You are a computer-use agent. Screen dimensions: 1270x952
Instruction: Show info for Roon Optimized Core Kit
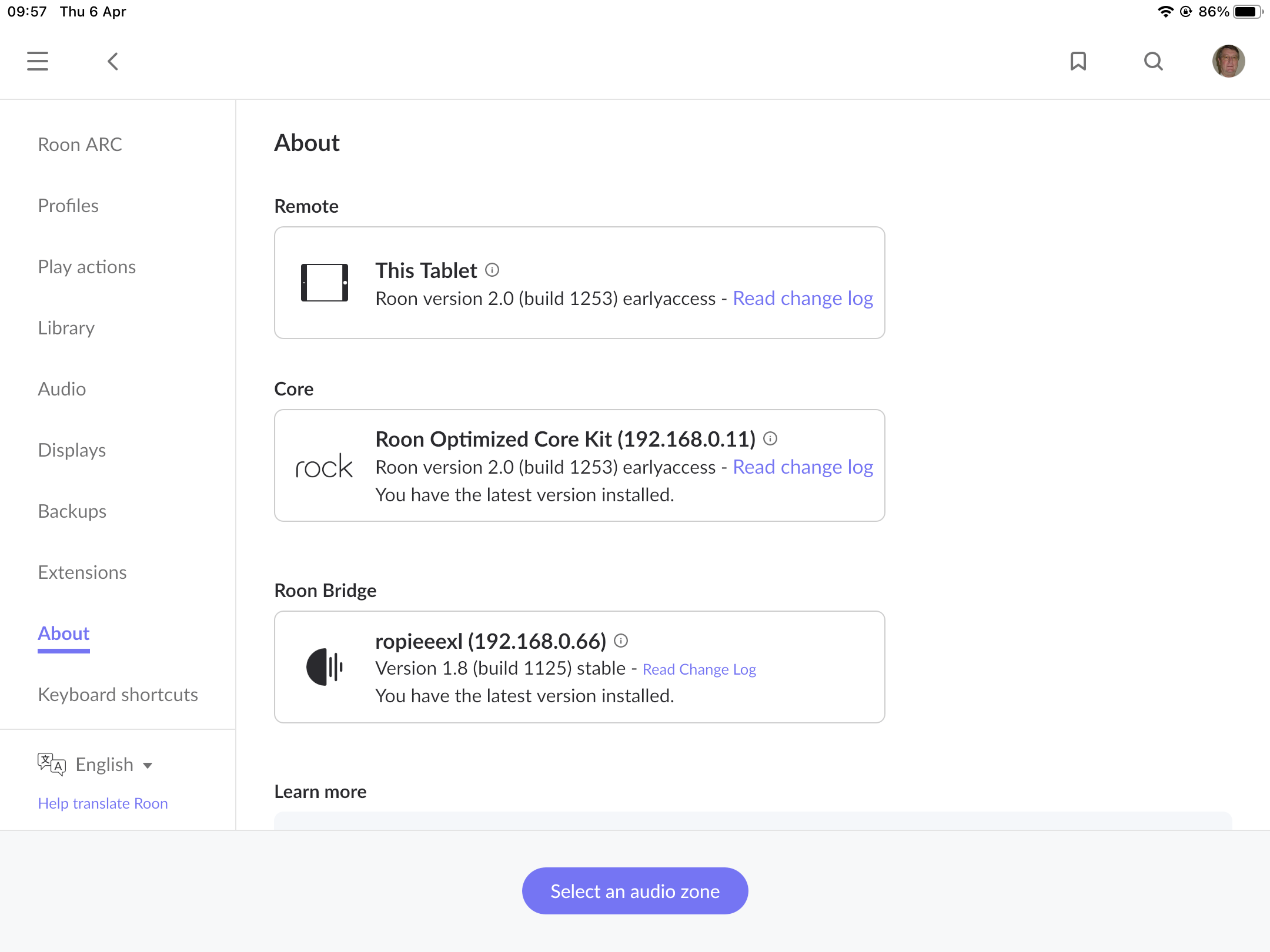coord(770,439)
